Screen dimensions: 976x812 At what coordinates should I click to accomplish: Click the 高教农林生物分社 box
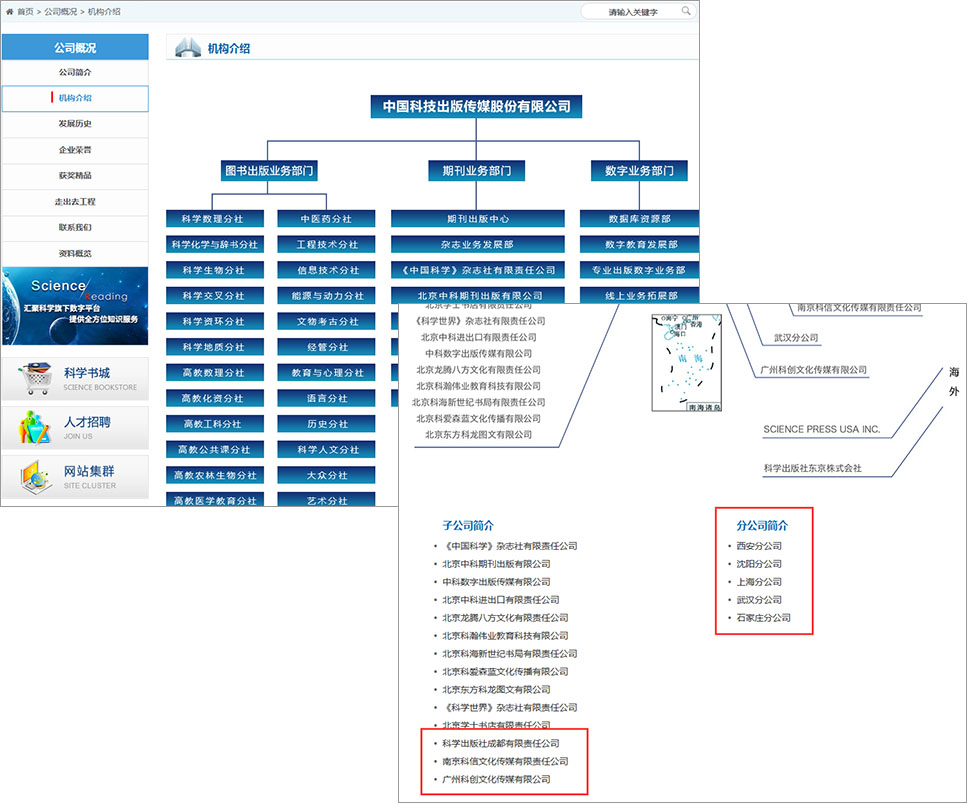click(215, 475)
